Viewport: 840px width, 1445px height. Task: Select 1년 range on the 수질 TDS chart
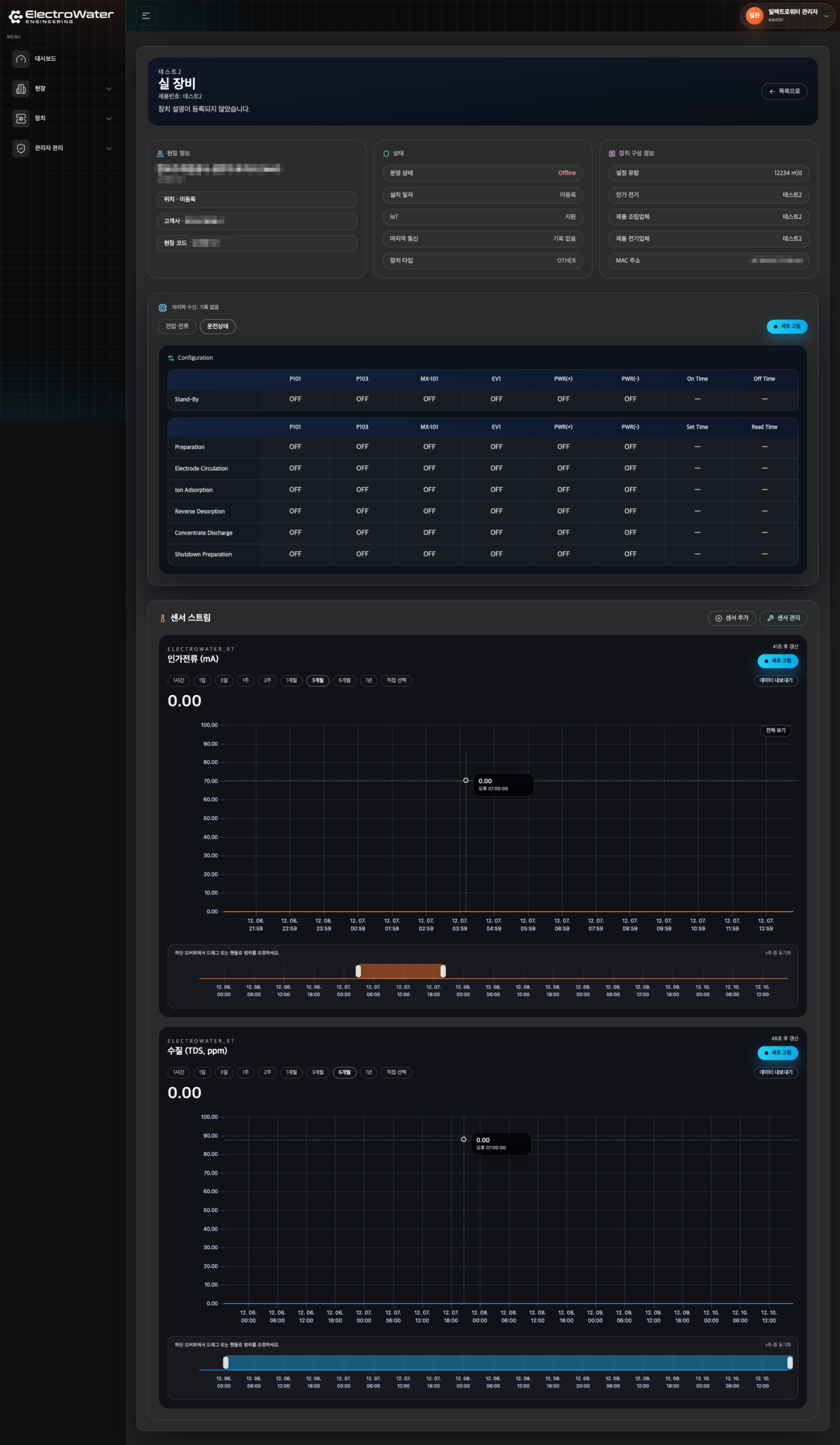coord(368,1072)
